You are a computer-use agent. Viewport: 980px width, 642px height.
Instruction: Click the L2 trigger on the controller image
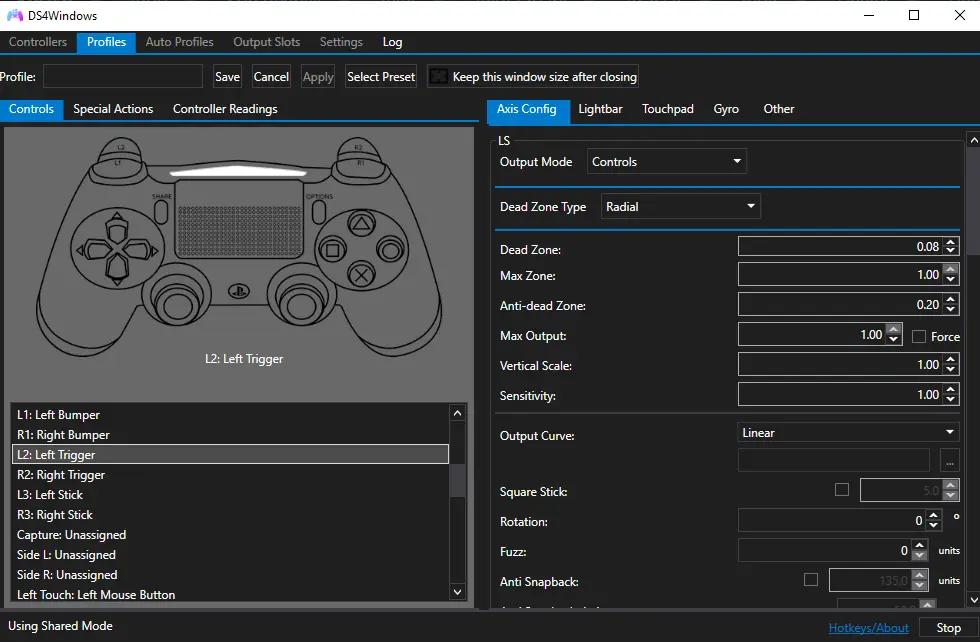tap(120, 147)
